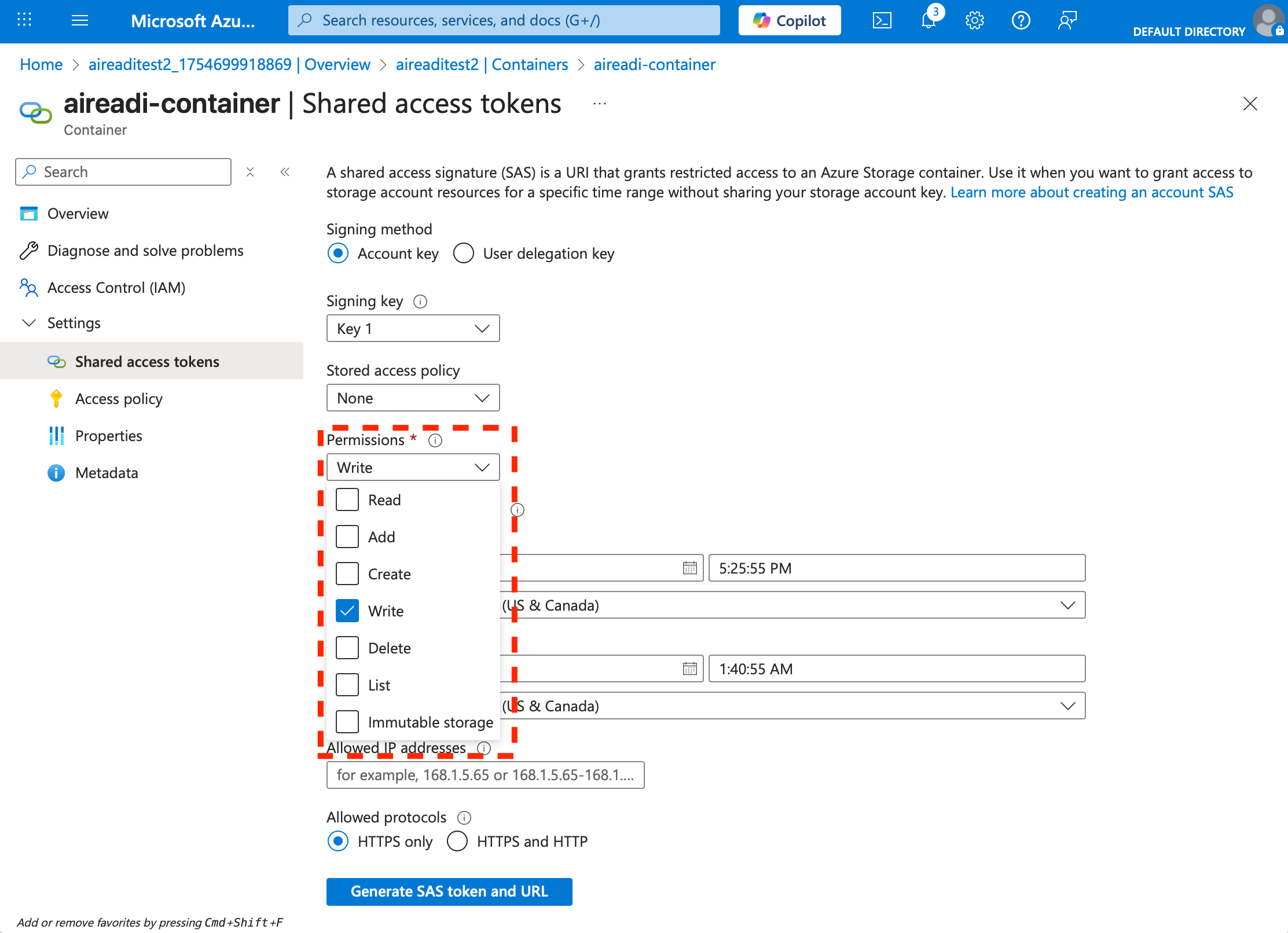This screenshot has height=933, width=1288.
Task: Open the Cloud Shell terminal icon
Action: click(x=882, y=21)
